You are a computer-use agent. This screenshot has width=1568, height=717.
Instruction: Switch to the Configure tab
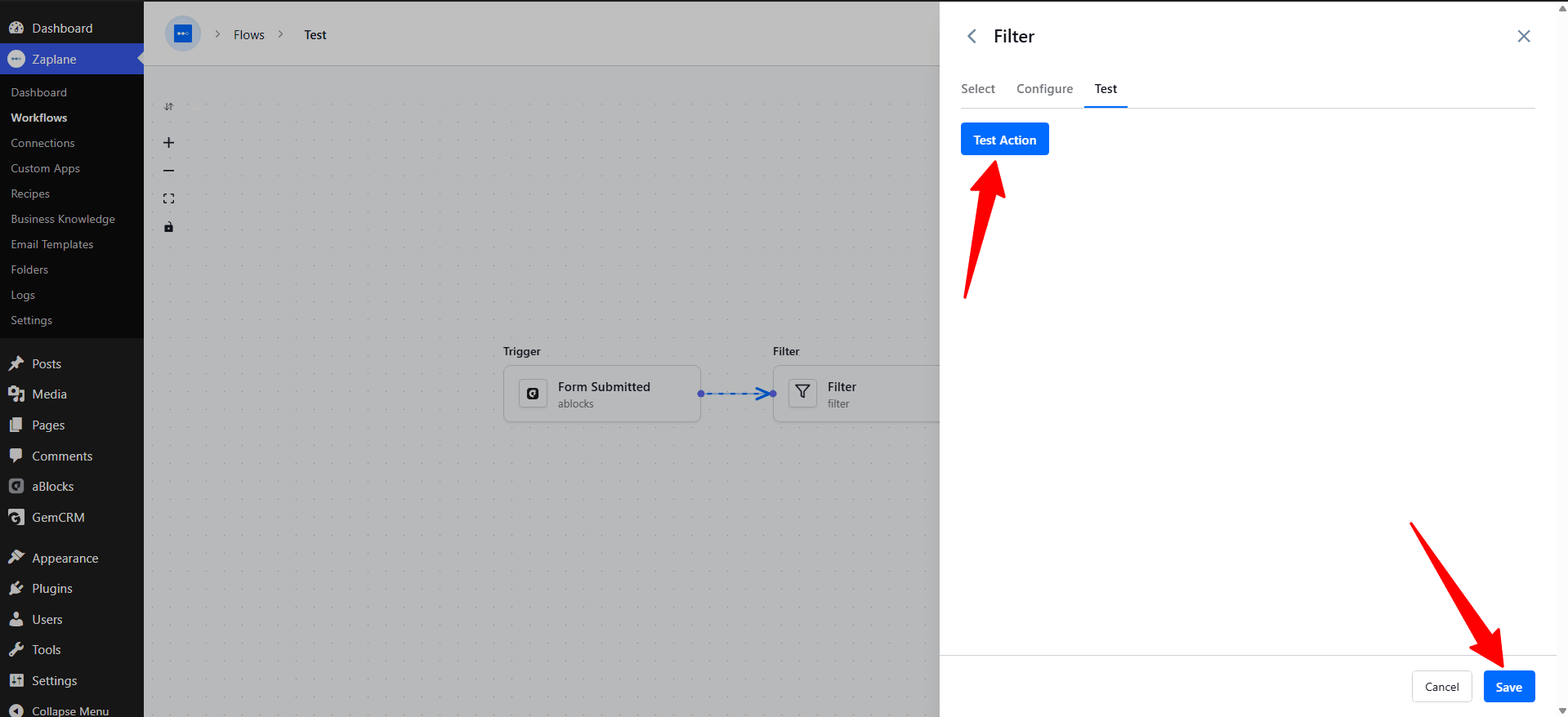[1044, 89]
